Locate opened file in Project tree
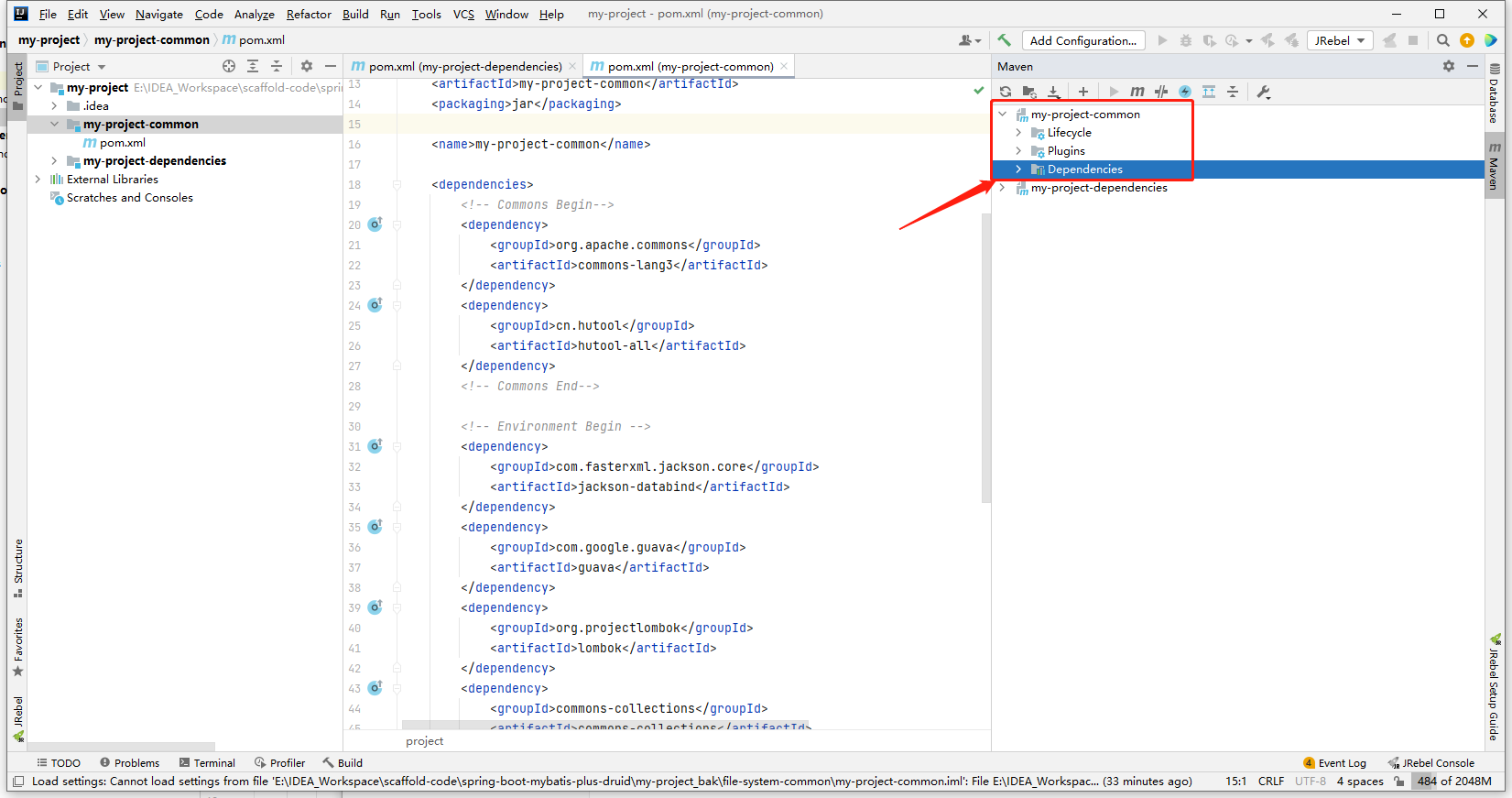Image resolution: width=1512 pixels, height=798 pixels. [x=229, y=66]
